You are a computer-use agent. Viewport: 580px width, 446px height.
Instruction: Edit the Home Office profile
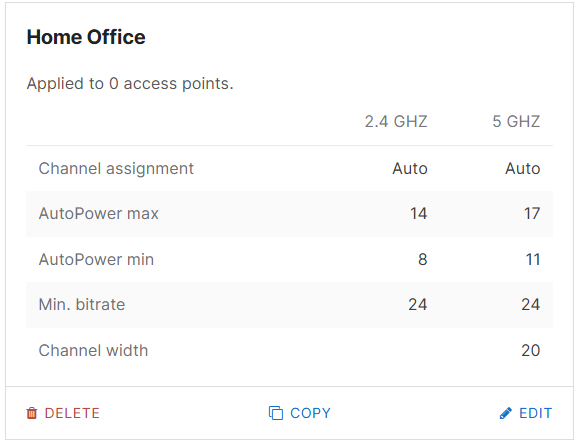click(x=526, y=413)
